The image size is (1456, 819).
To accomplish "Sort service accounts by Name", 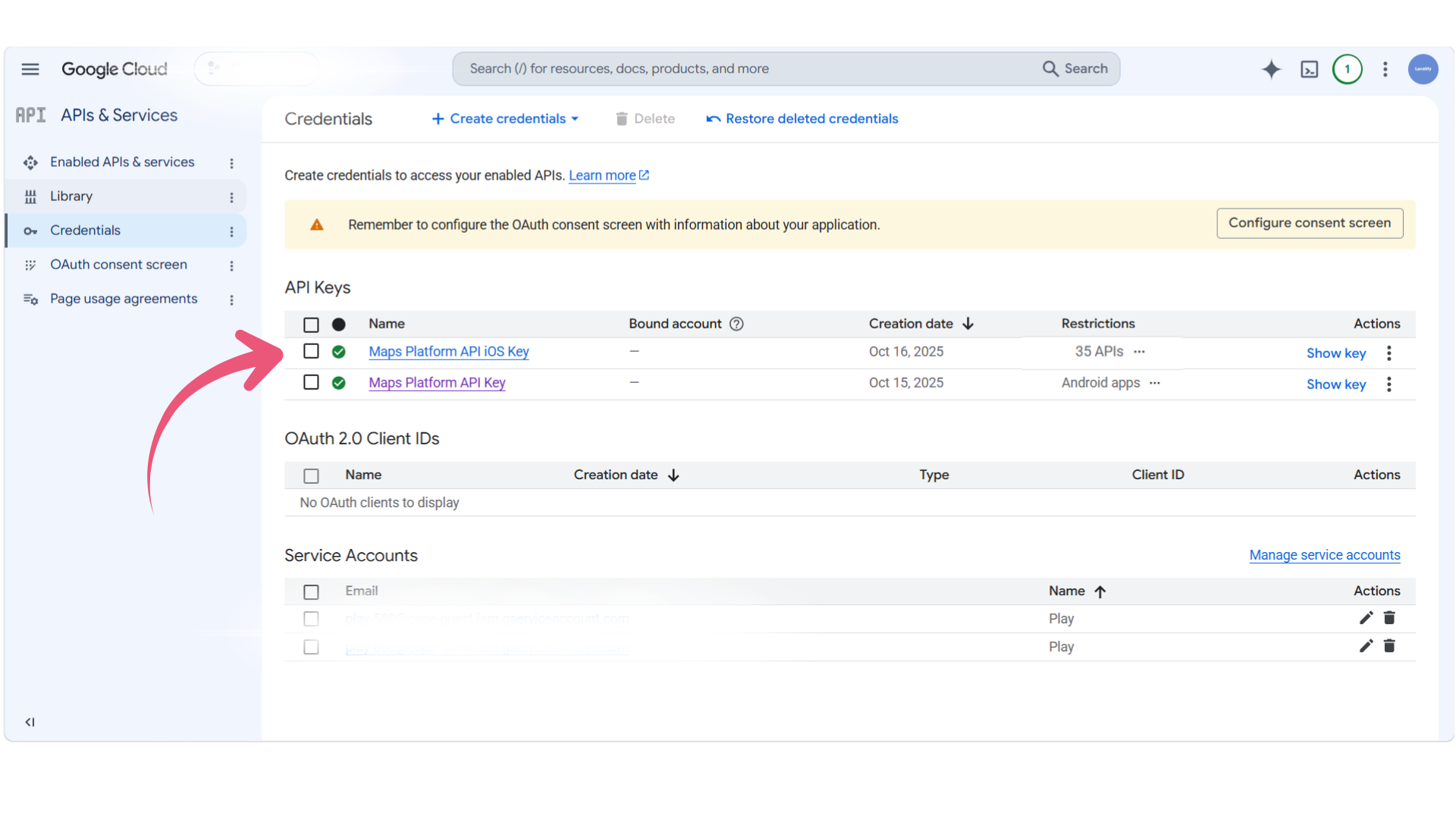I will [x=1078, y=591].
